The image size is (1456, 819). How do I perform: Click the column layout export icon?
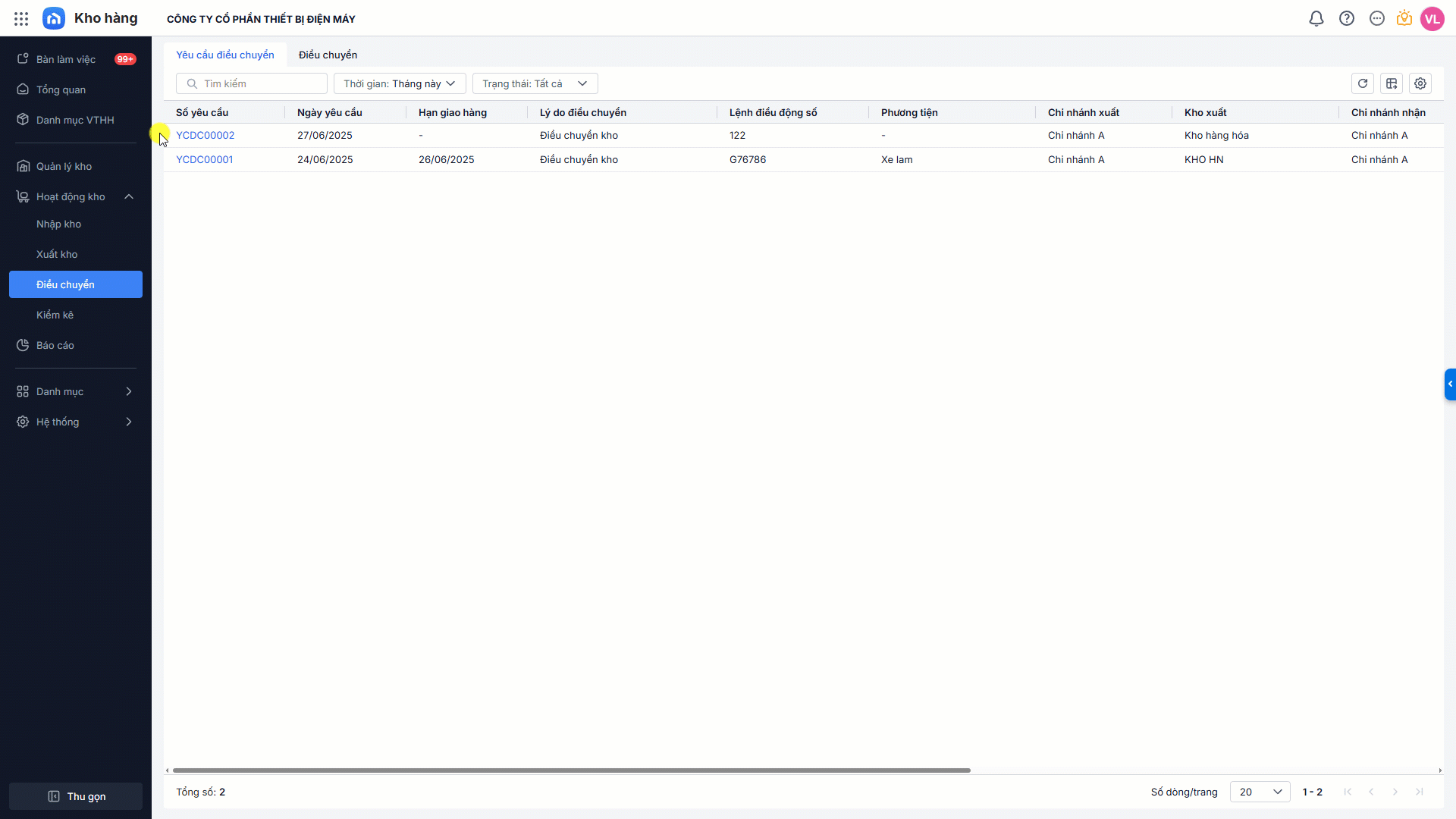[1392, 83]
